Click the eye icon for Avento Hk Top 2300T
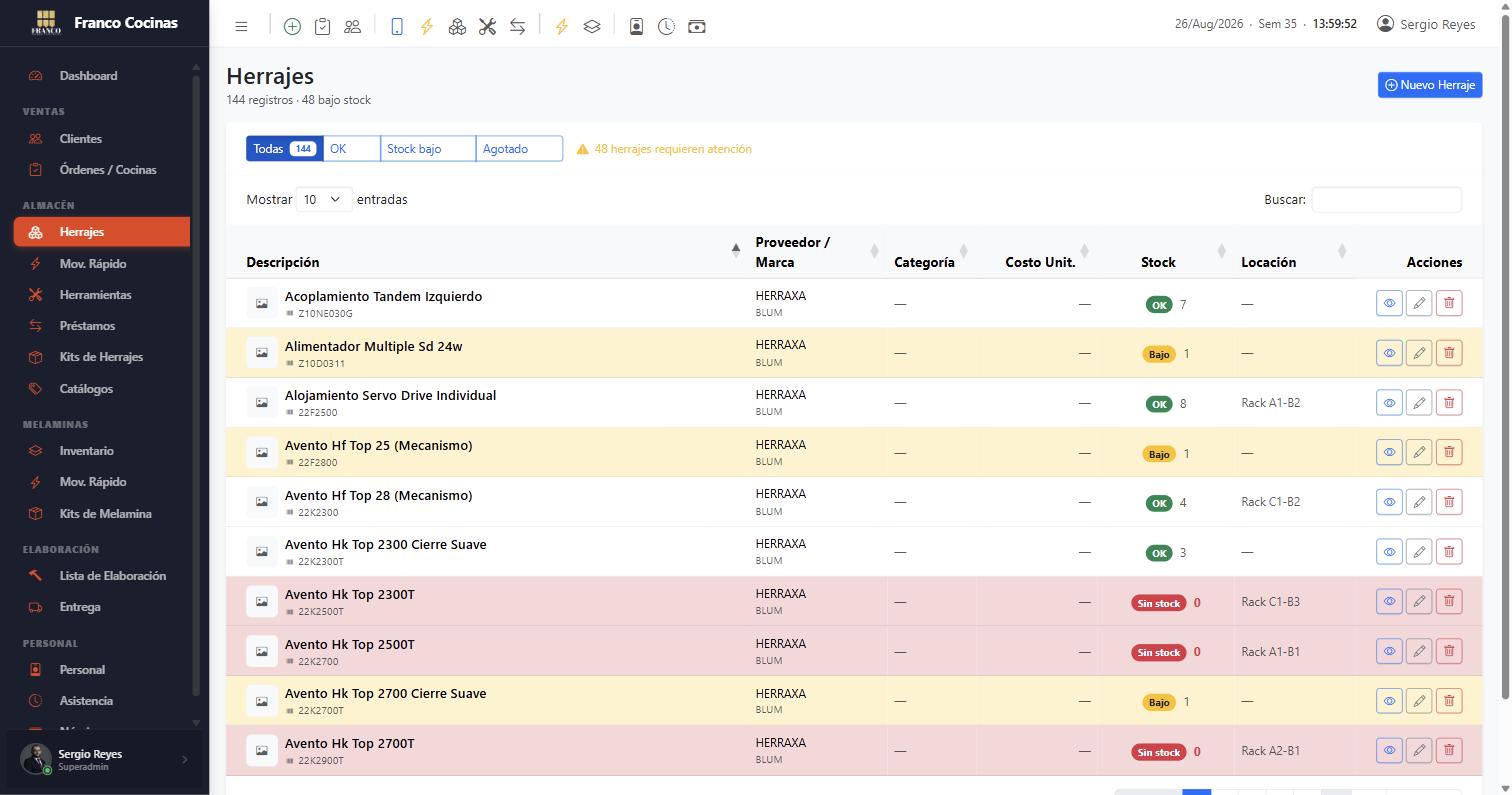The height and width of the screenshot is (795, 1512). [x=1389, y=602]
